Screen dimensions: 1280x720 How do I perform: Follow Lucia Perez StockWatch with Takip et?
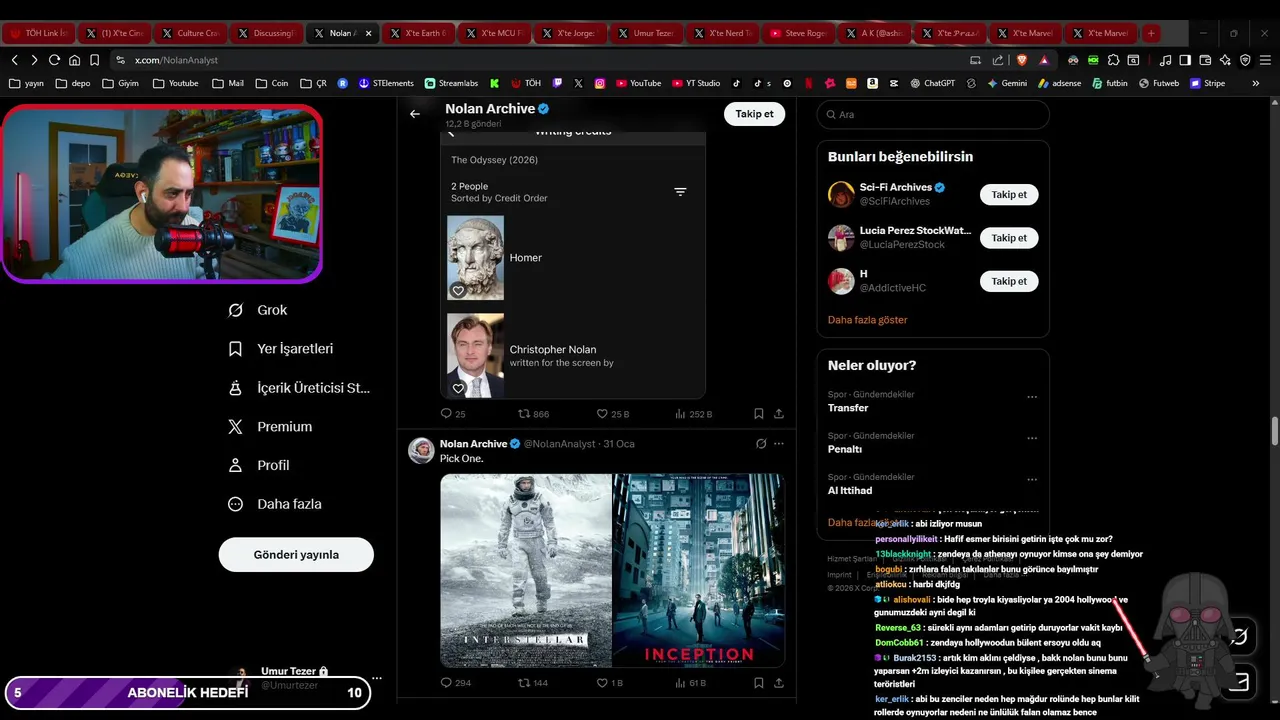1009,238
